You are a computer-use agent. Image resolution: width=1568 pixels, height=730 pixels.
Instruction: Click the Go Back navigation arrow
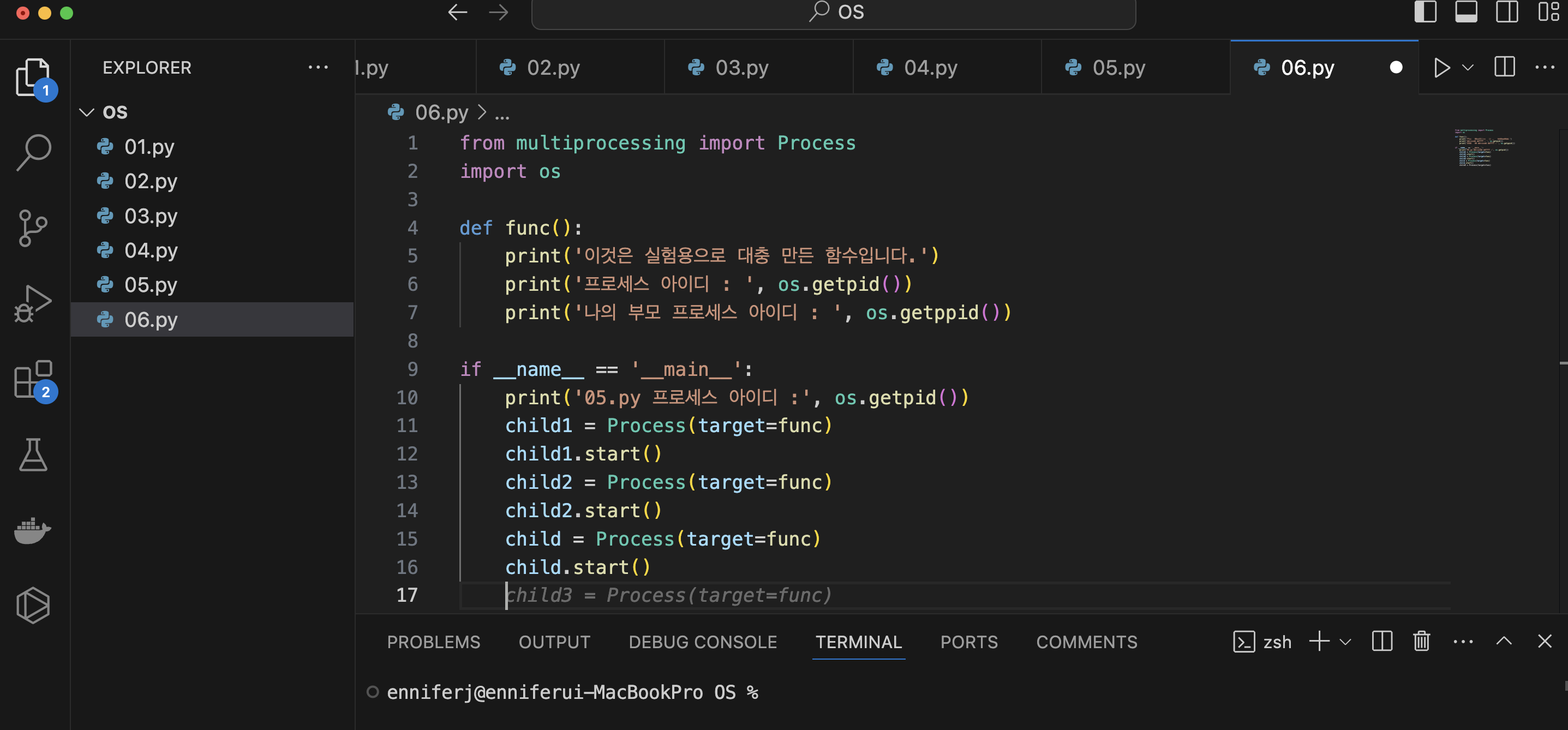point(457,11)
